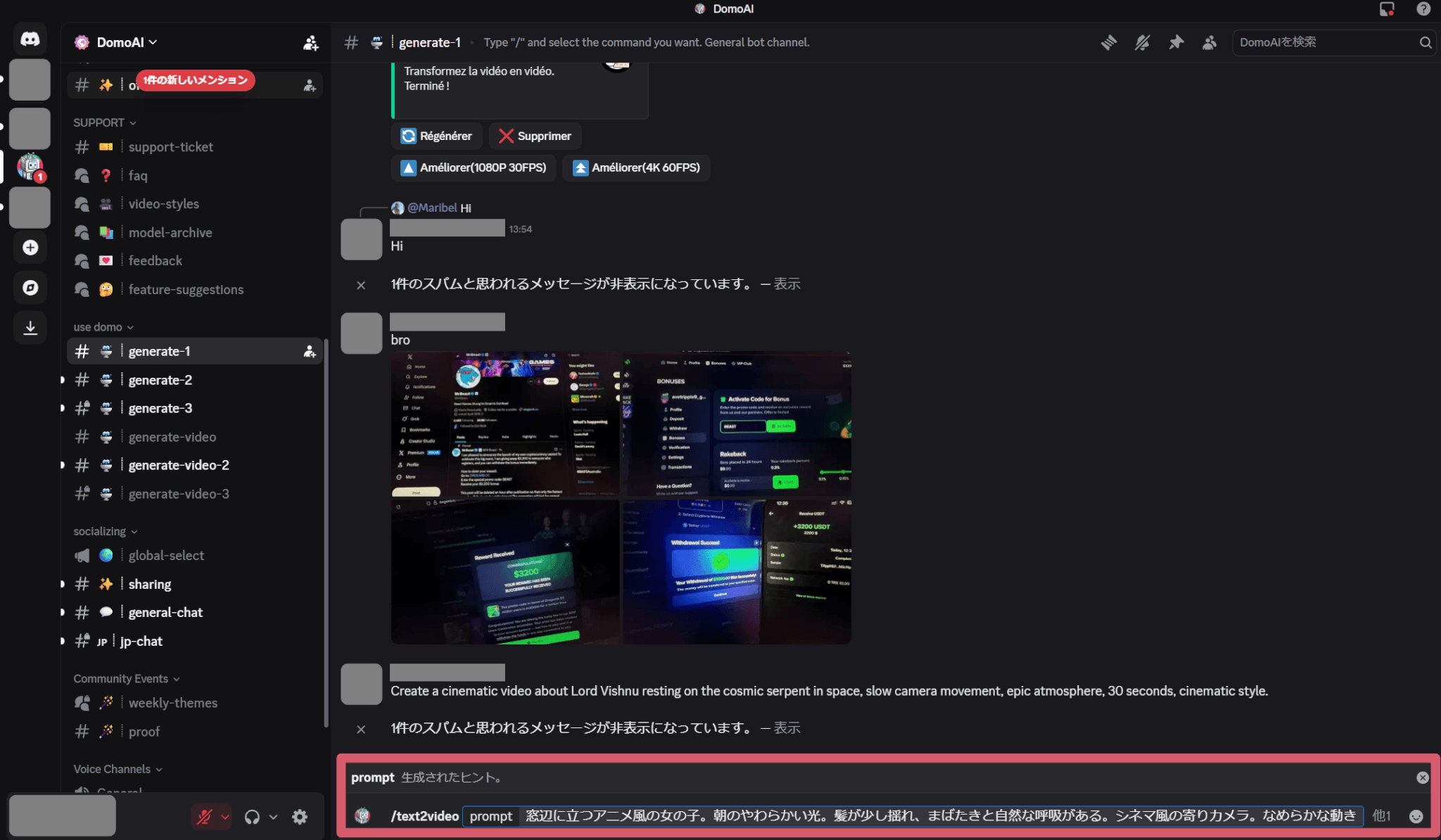Toggle microphone mute button
The image size is (1441, 840).
tap(205, 817)
